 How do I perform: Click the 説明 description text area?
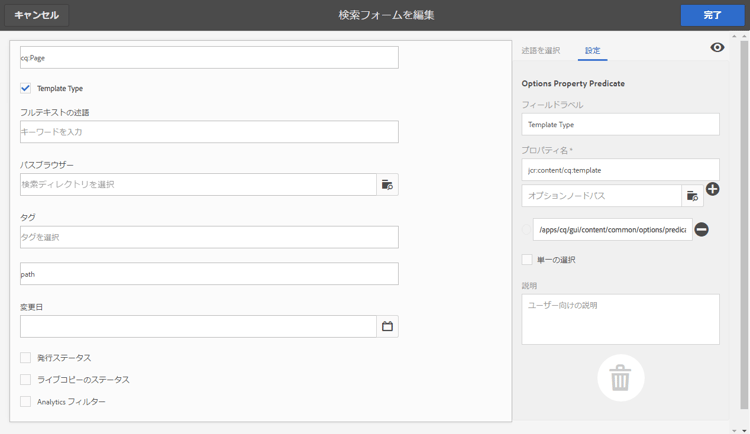pos(620,319)
